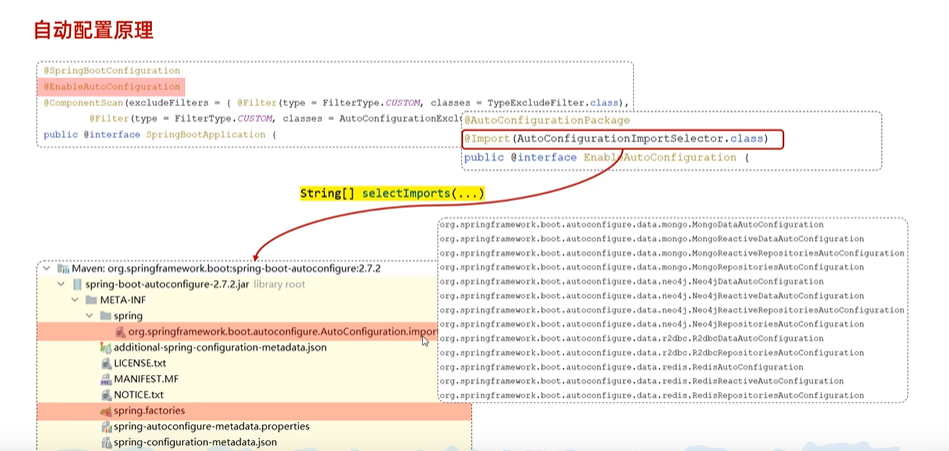
Task: Open spring-configuration-metadata.json file name
Action: click(196, 442)
